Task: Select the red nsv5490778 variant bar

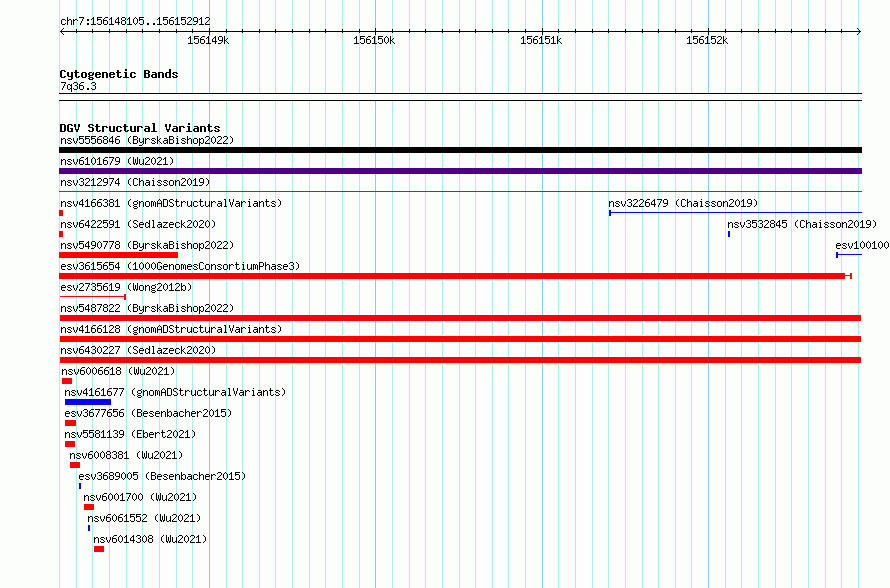Action: click(x=118, y=255)
